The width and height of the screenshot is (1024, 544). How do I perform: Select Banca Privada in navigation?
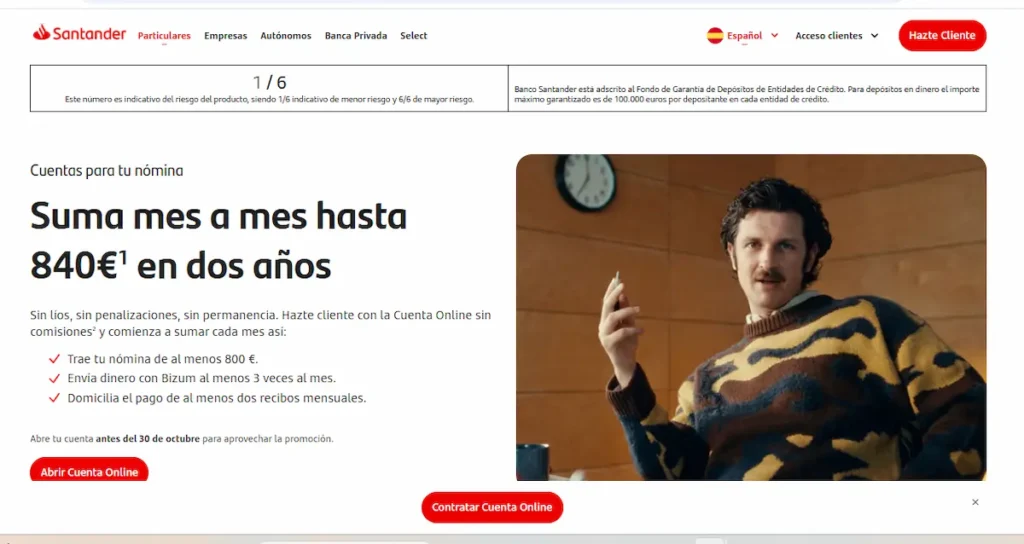pyautogui.click(x=356, y=36)
